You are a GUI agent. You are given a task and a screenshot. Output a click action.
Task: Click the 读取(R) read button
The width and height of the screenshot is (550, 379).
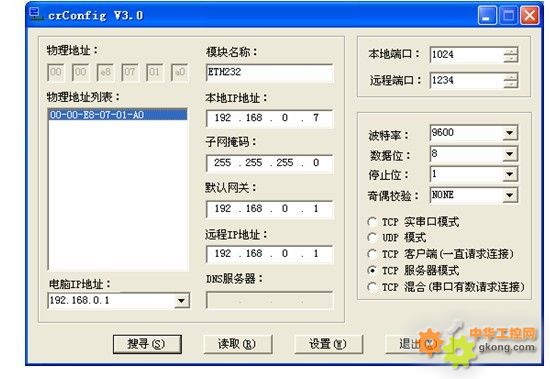[x=238, y=344]
